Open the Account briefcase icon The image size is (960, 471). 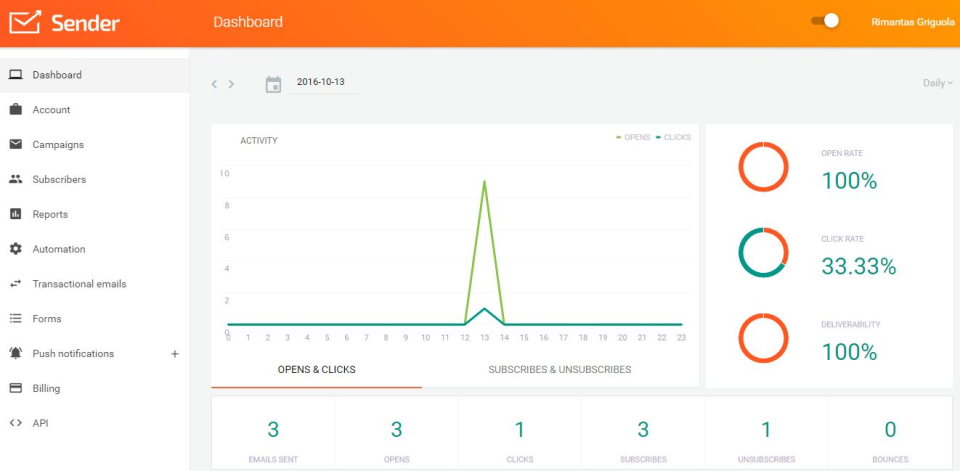click(x=16, y=110)
